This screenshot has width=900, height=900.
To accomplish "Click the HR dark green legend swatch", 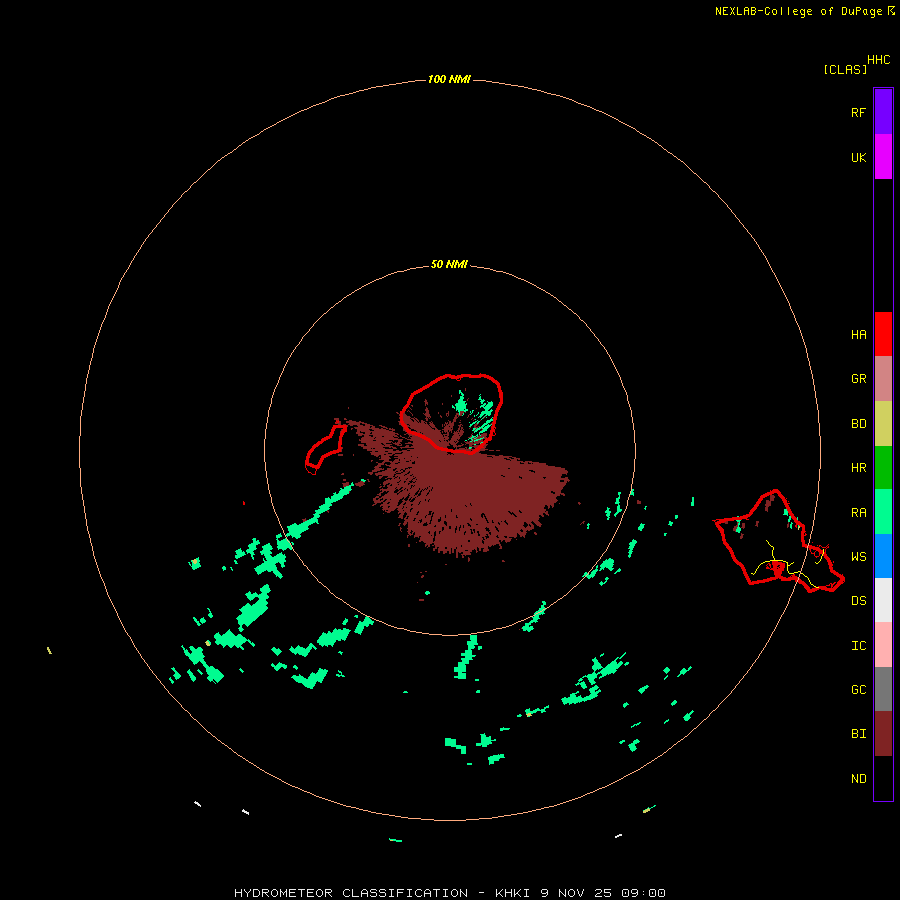I will pyautogui.click(x=883, y=468).
